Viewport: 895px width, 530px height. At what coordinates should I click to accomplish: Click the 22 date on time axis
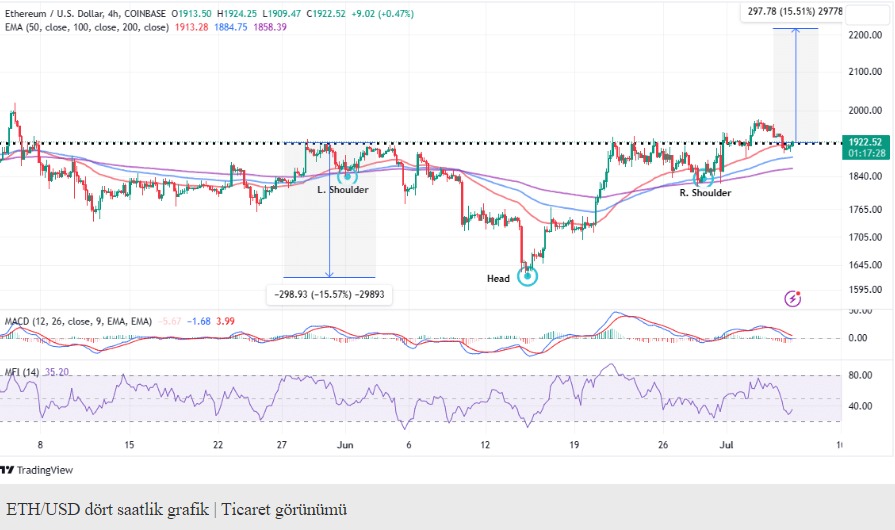[x=218, y=445]
